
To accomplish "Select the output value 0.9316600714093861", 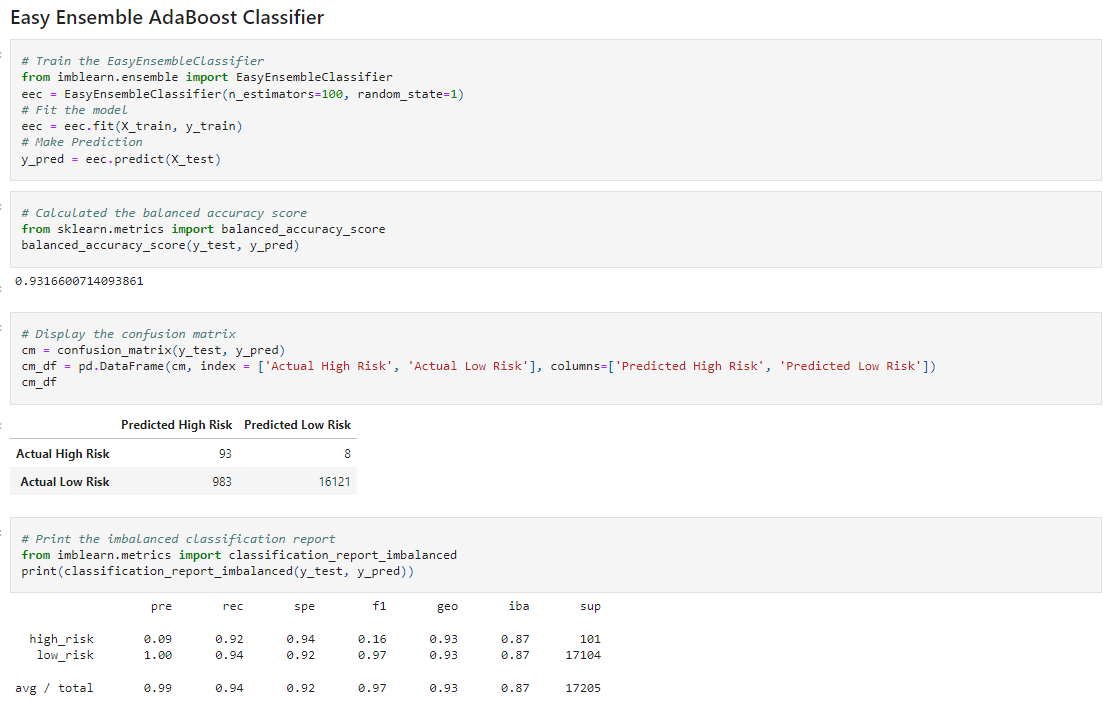I will (x=79, y=281).
